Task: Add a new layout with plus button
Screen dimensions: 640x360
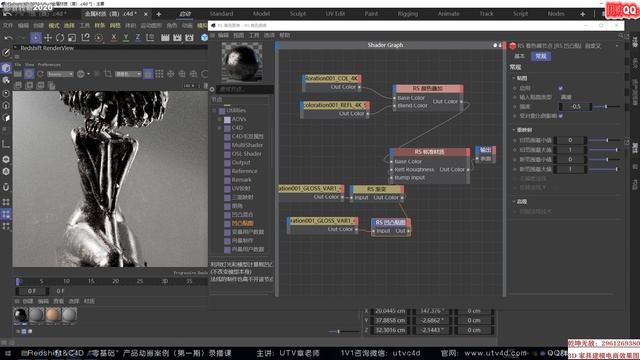Action: pyautogui.click(x=582, y=14)
